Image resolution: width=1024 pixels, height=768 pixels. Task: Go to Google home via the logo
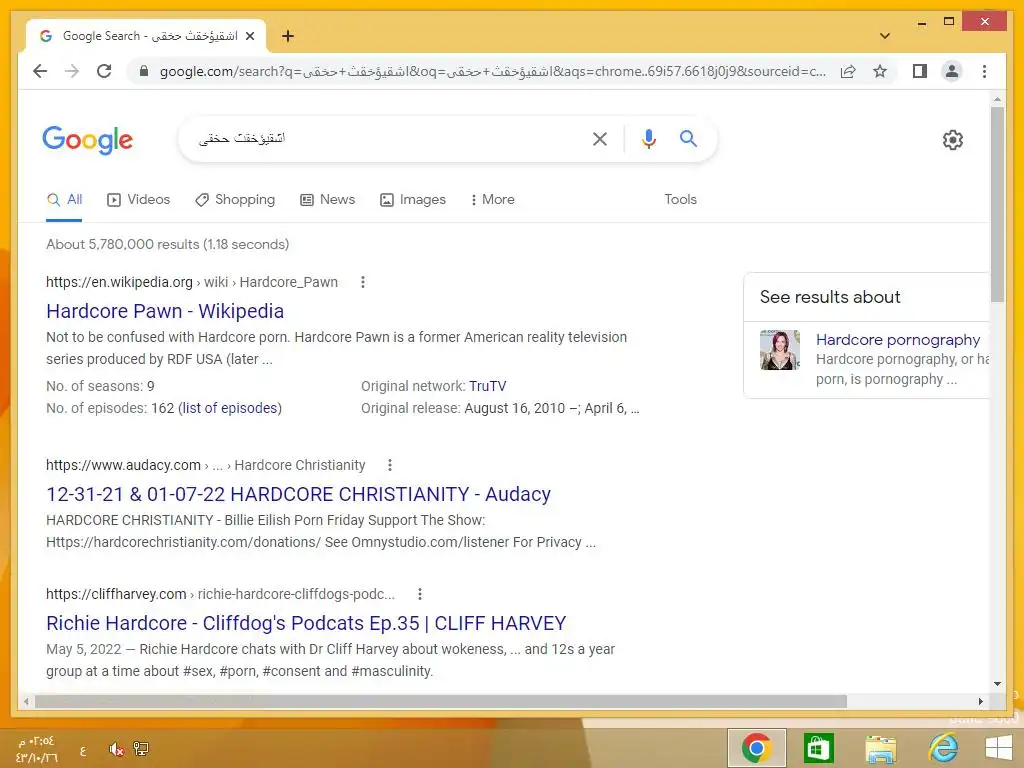coord(88,140)
